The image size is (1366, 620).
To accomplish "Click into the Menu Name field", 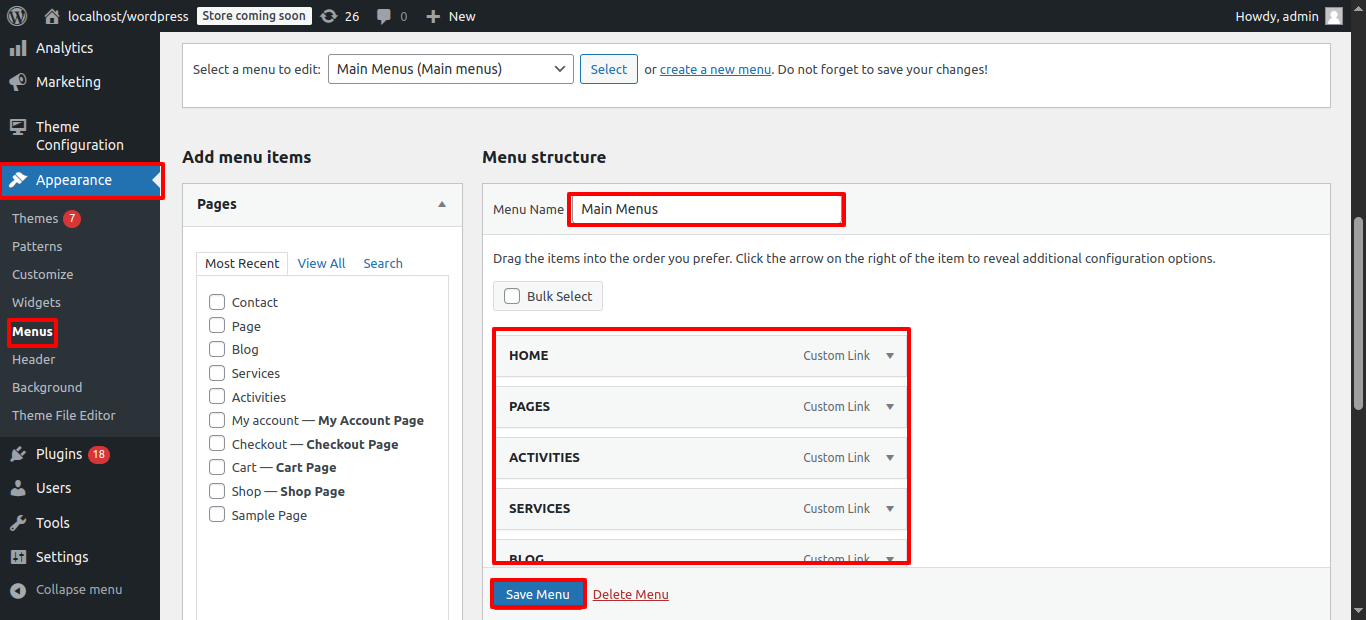I will (x=706, y=209).
